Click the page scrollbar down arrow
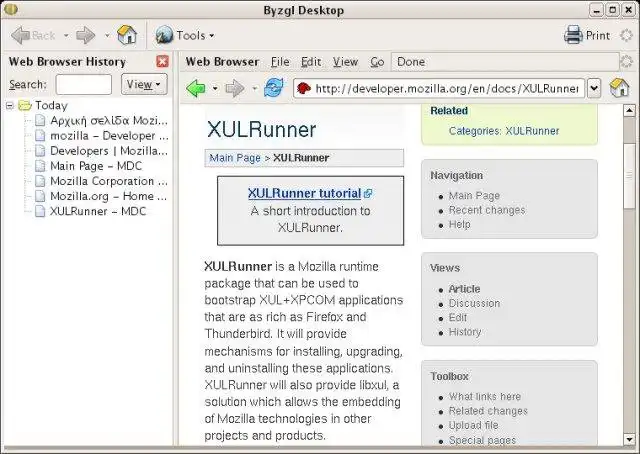 pos(629,440)
